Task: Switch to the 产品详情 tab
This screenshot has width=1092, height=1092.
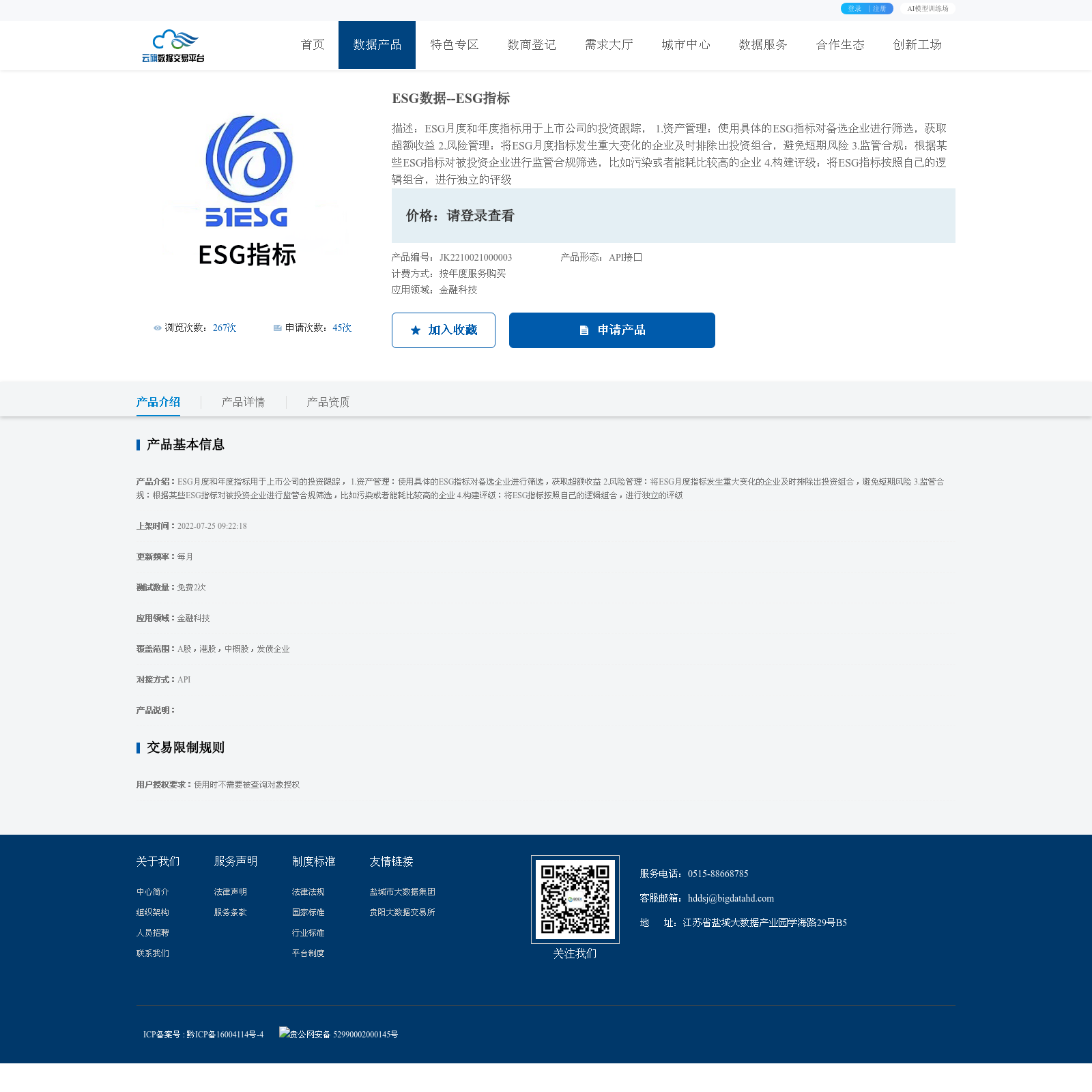Action: (243, 402)
